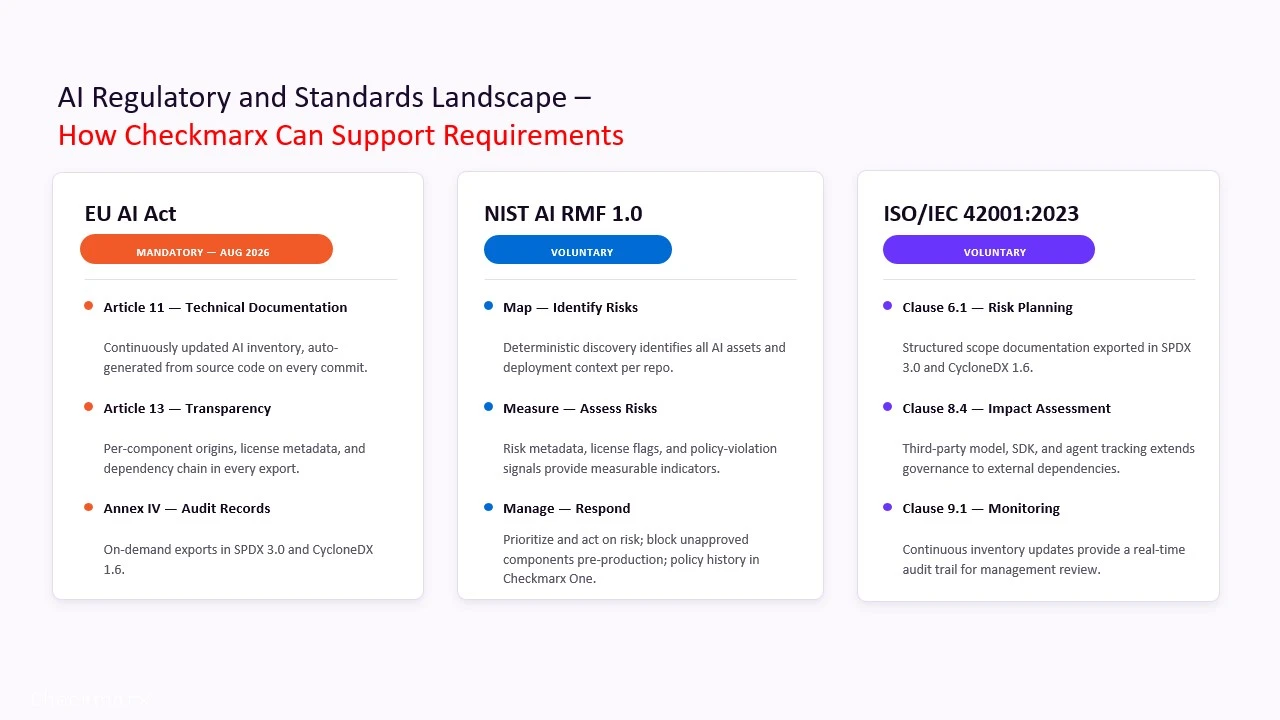
Task: Select the Article 13 — Transparency item title
Action: (187, 408)
